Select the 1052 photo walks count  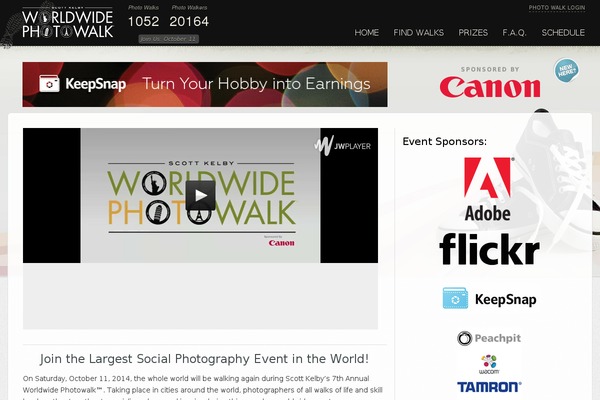[x=143, y=21]
